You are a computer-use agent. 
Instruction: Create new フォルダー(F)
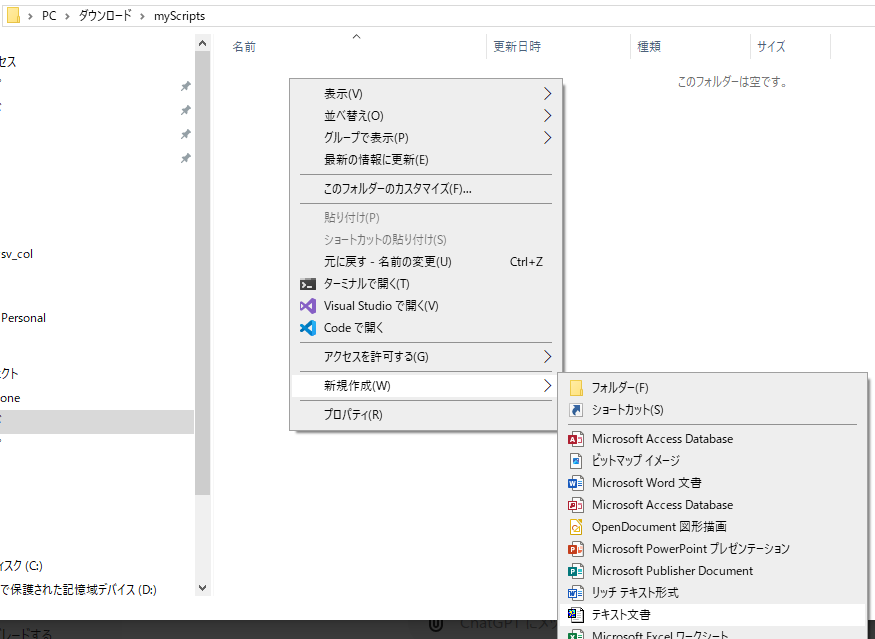point(713,387)
